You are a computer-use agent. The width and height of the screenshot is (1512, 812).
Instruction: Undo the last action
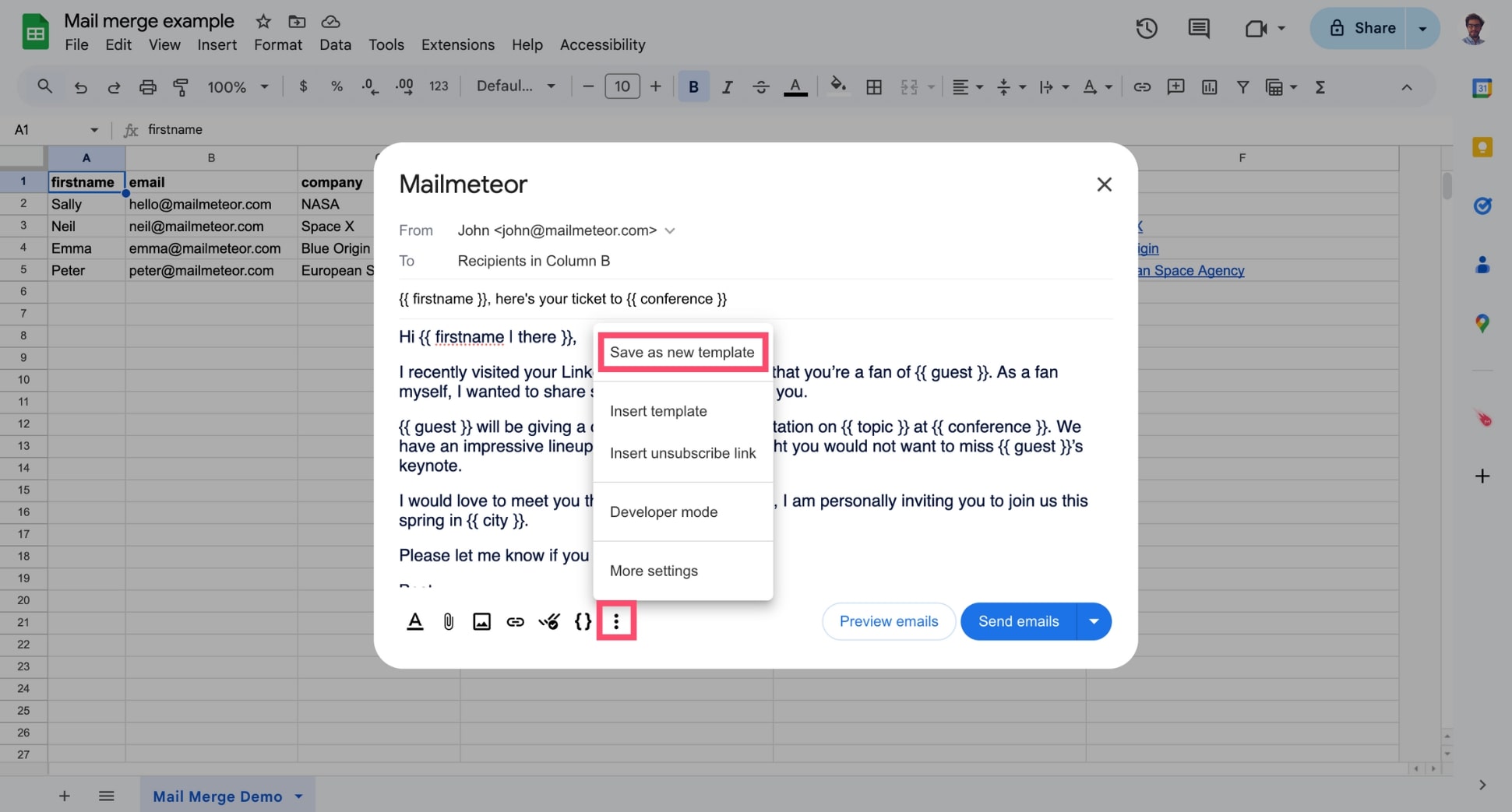[80, 87]
